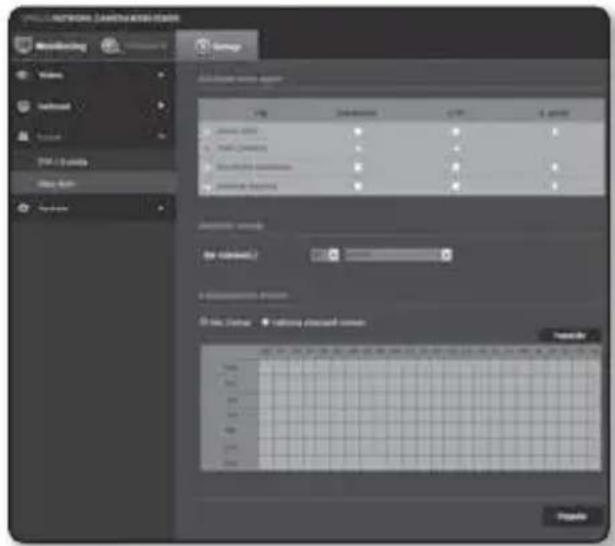Expand the last sidebar section arrow
615x546 pixels.
point(161,208)
